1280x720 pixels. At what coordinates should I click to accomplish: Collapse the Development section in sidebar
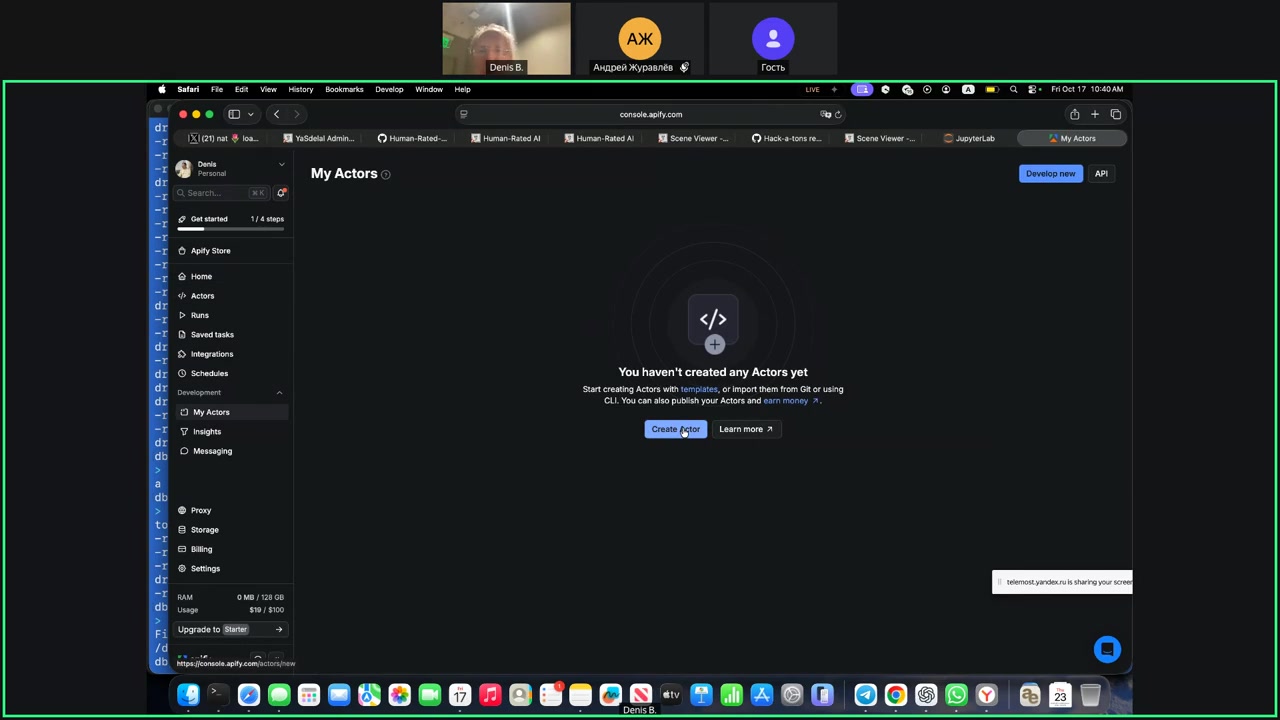click(279, 393)
